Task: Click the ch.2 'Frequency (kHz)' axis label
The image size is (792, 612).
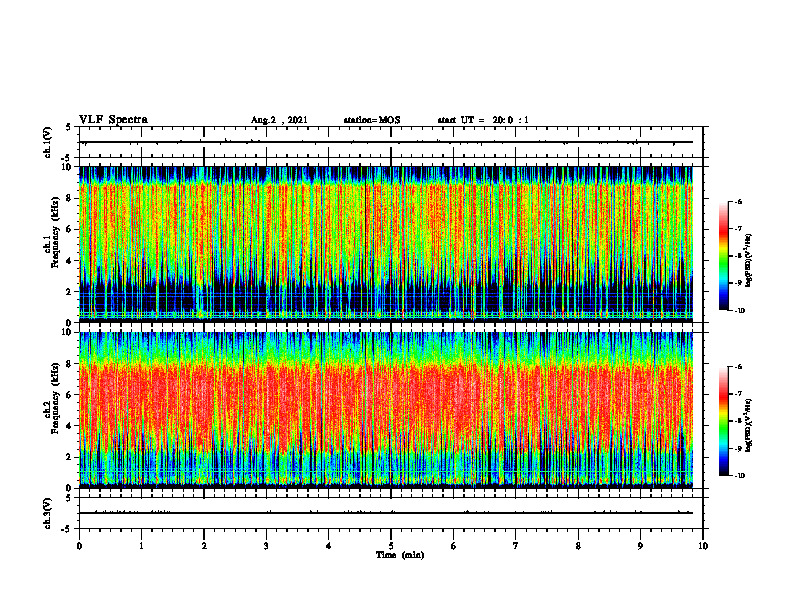Action: [55, 398]
